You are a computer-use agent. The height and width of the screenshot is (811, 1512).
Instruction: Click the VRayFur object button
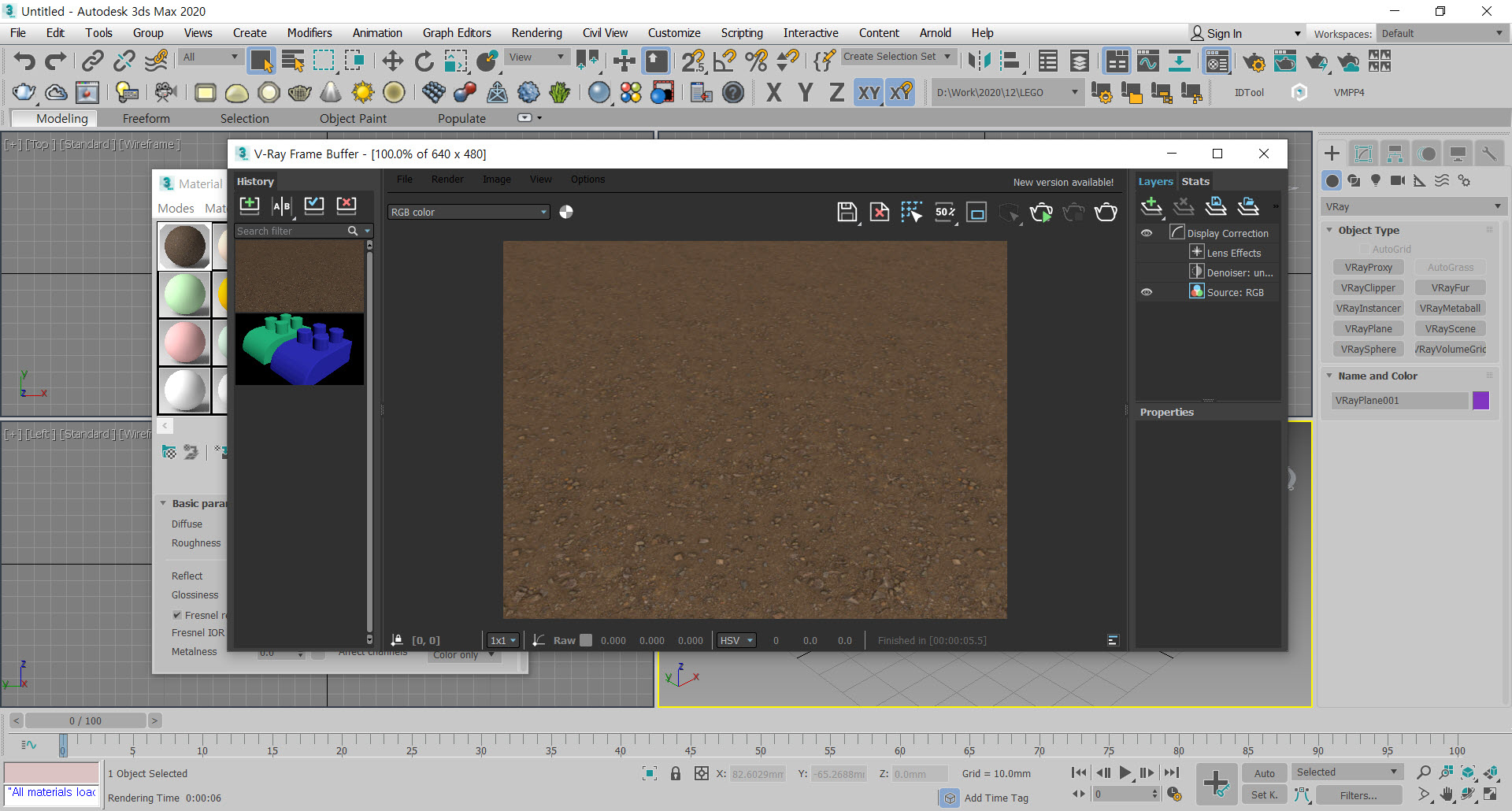click(x=1450, y=288)
